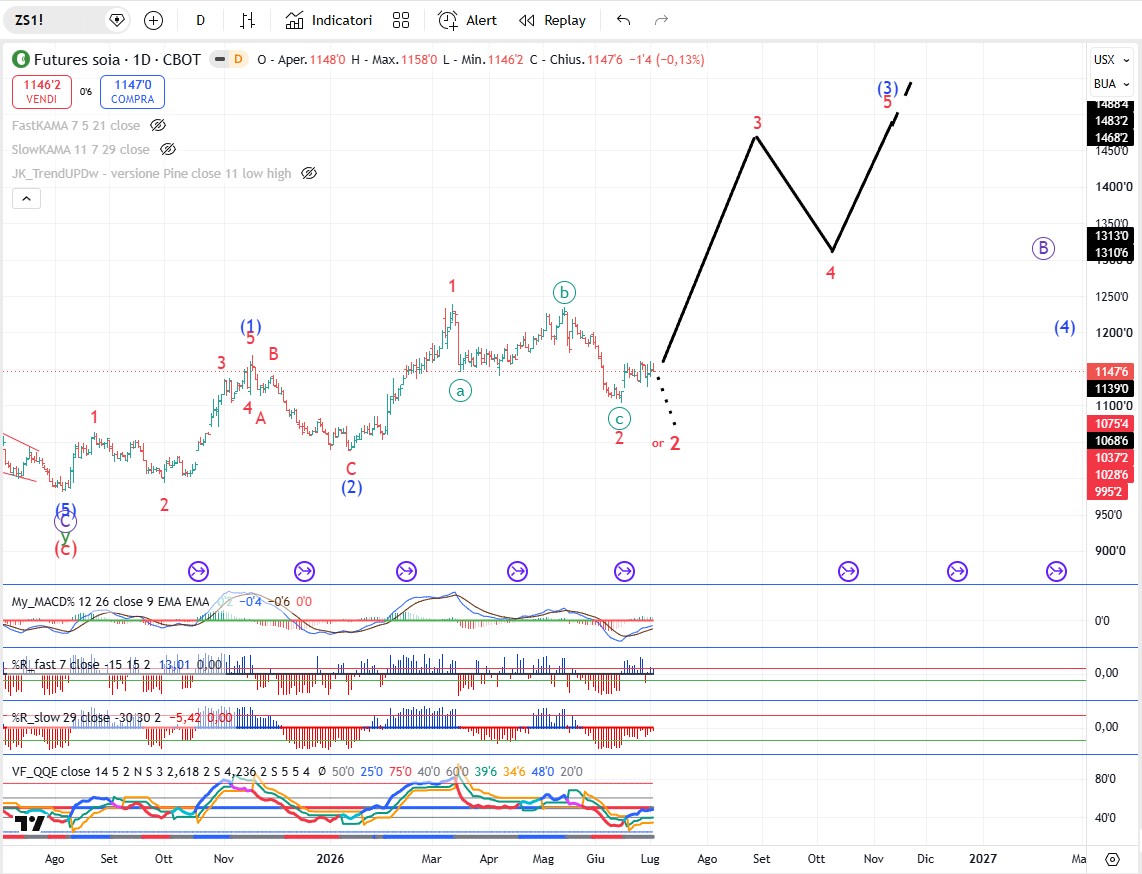The image size is (1142, 874).
Task: Click the 2026 label on the time axis
Action: tap(330, 859)
